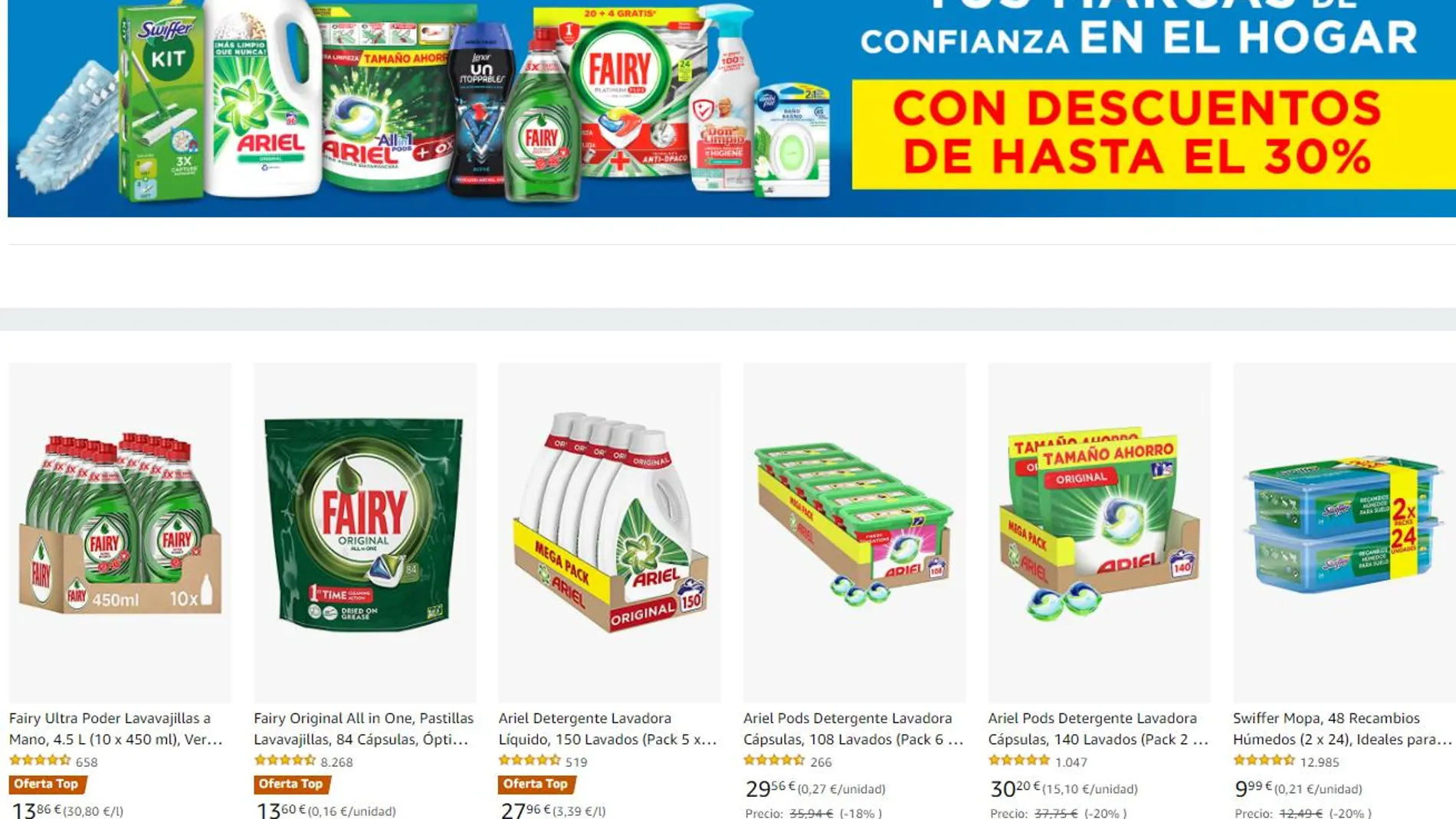The height and width of the screenshot is (819, 1456).
Task: Click the star rating with 12.985 reviews
Action: click(x=1264, y=761)
